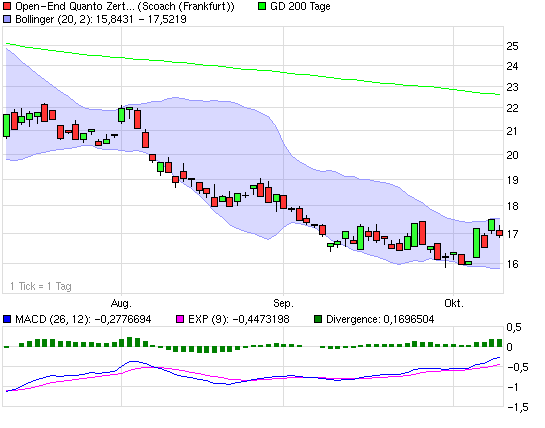The image size is (545, 428).
Task: Click the MACD axis label 0,5
Action: point(514,327)
